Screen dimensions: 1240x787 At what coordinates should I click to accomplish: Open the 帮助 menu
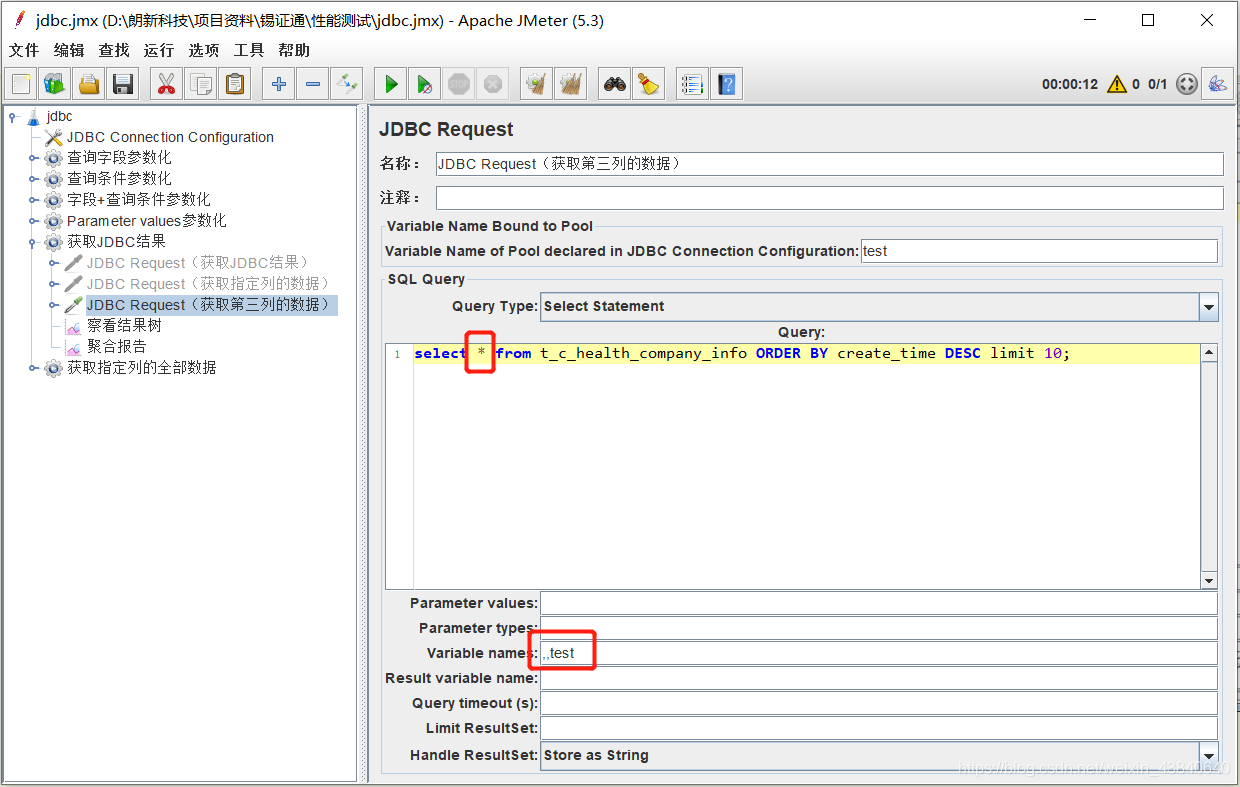[x=294, y=50]
